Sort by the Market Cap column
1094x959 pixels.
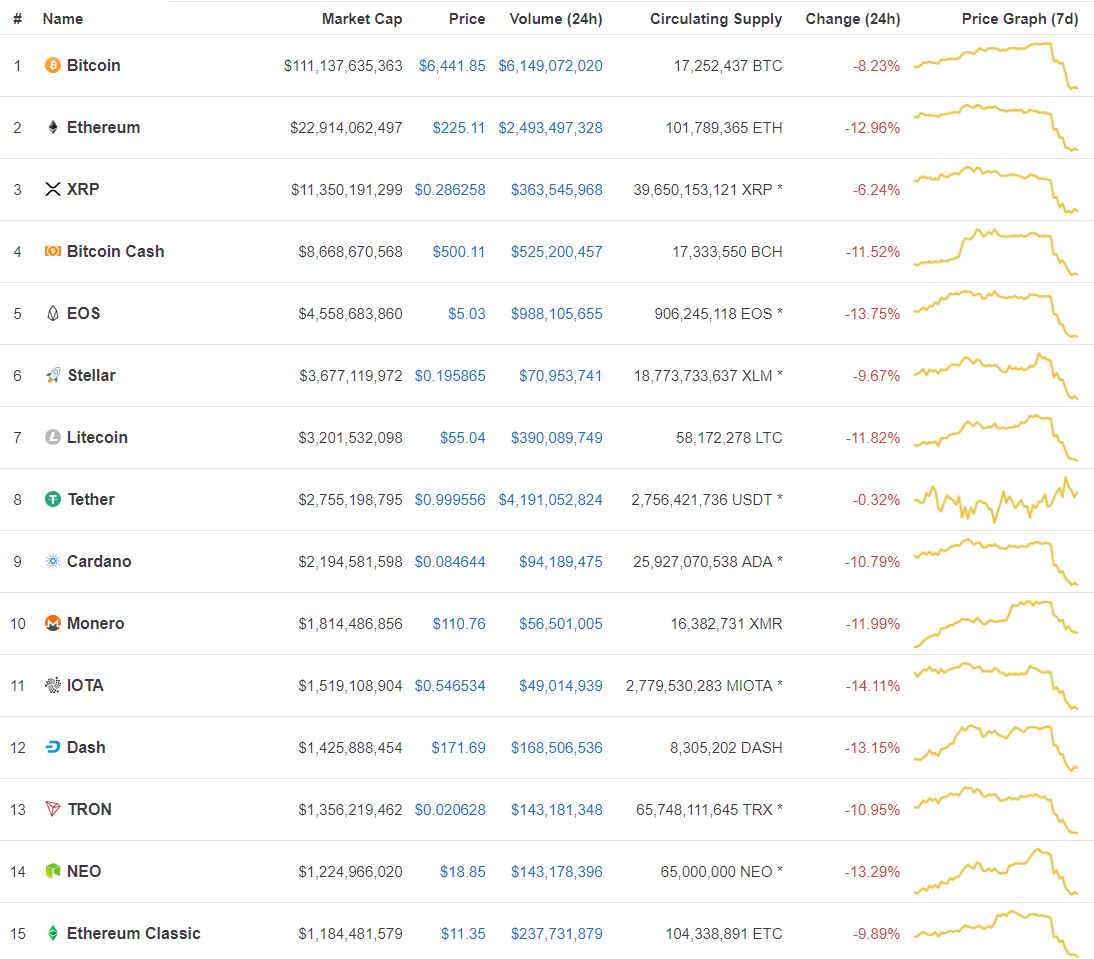[x=362, y=18]
